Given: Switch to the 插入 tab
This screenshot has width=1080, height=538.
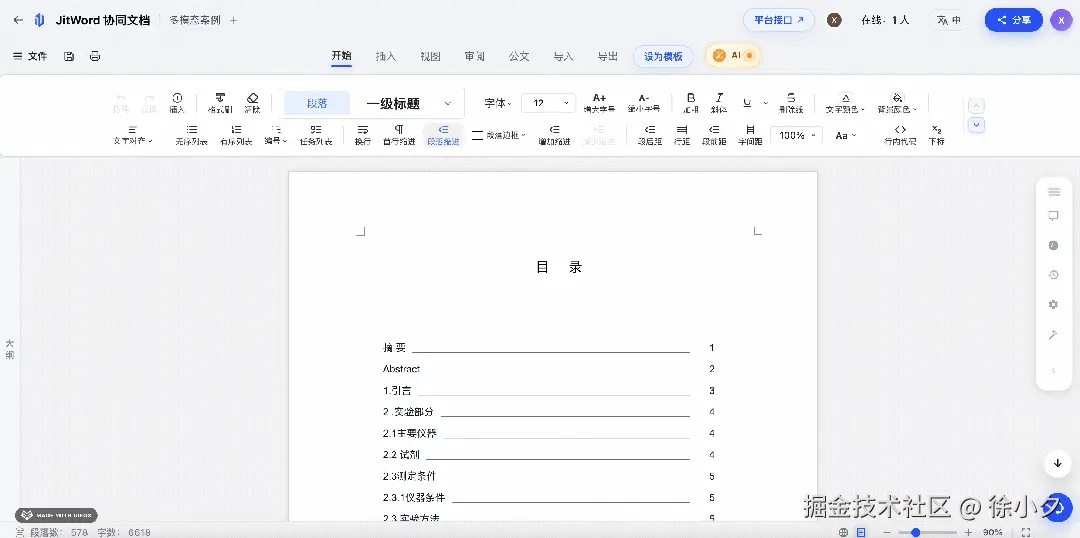Looking at the screenshot, I should [x=386, y=56].
